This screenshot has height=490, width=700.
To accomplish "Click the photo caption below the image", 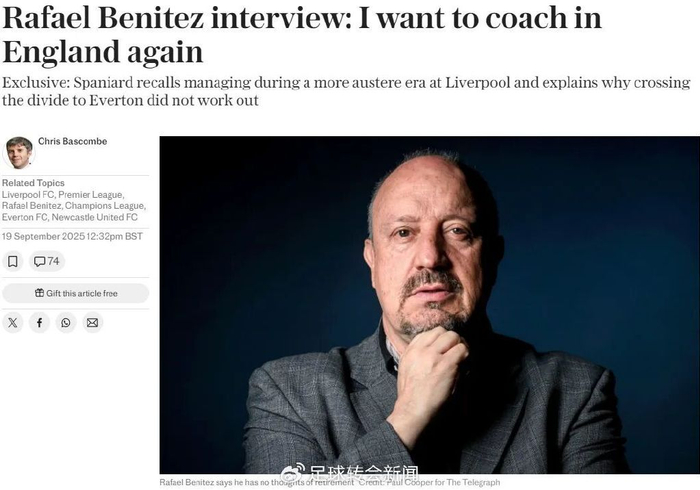I will 330,482.
